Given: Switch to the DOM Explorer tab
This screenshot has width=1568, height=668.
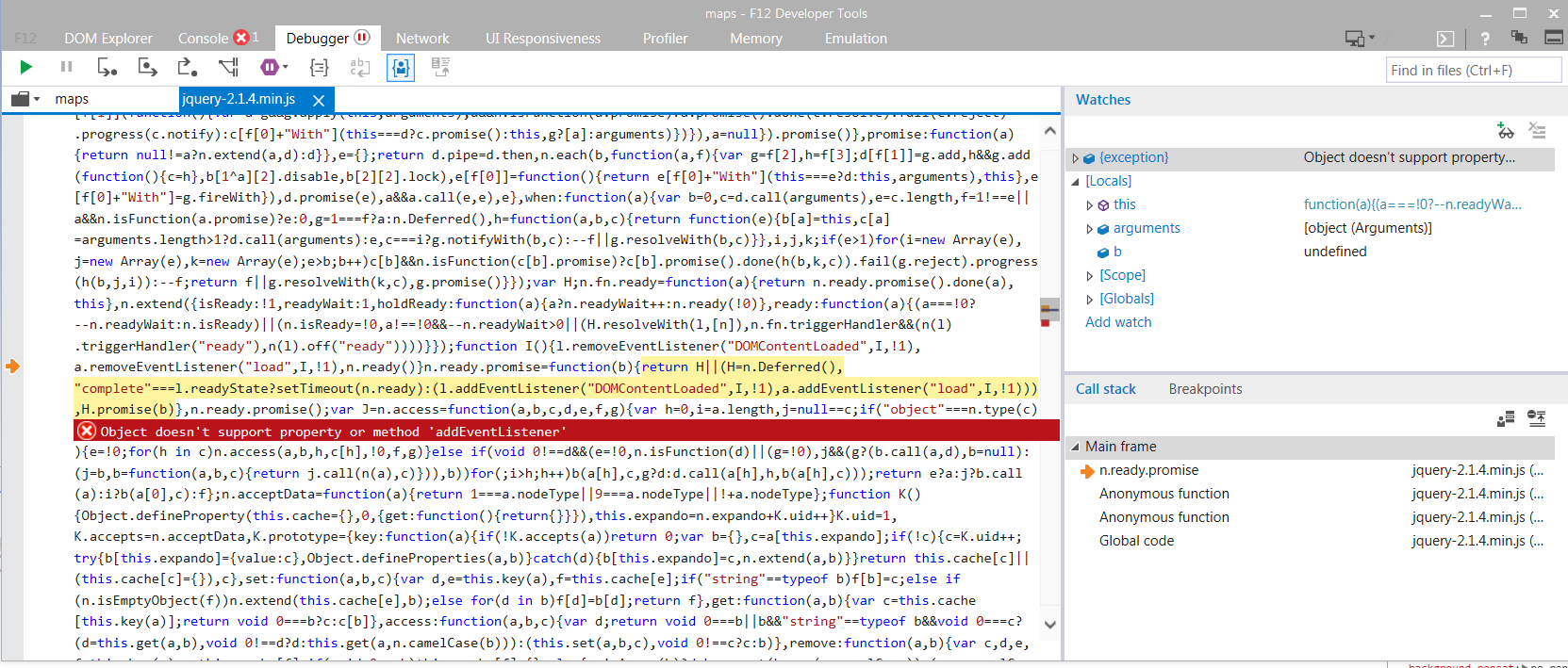Looking at the screenshot, I should click(x=108, y=39).
